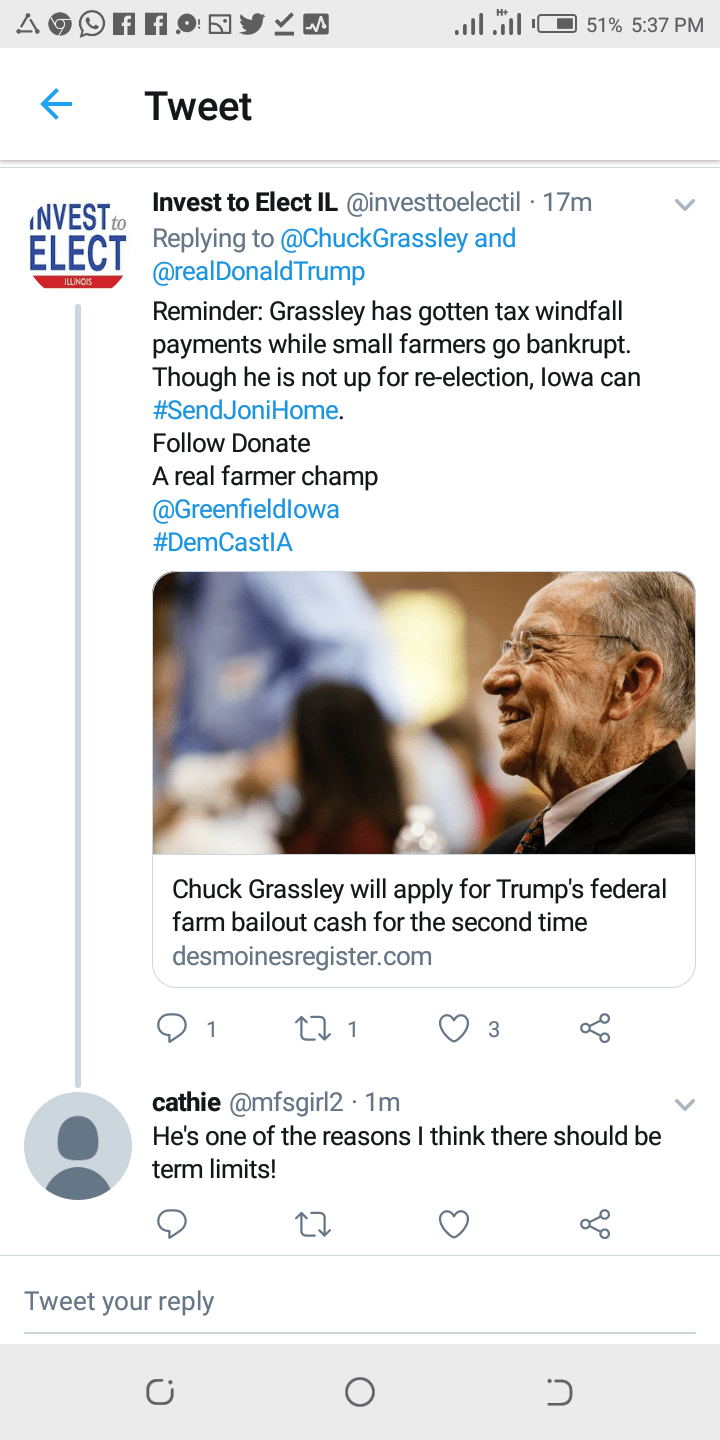The width and height of the screenshot is (720, 1440).
Task: Tap the back arrow in Tweet header
Action: tap(57, 104)
